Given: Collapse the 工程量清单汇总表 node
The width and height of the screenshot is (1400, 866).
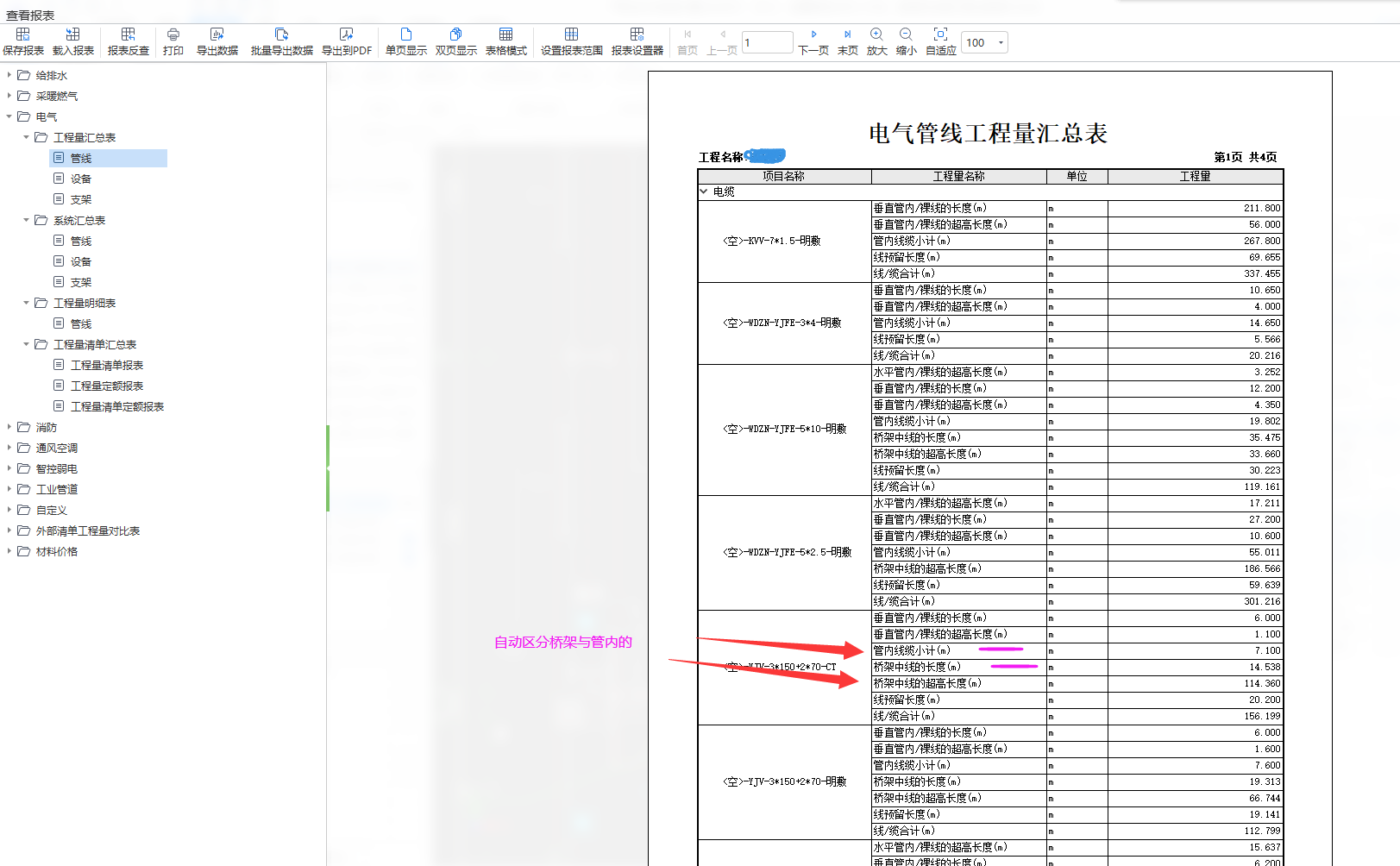Looking at the screenshot, I should pyautogui.click(x=27, y=344).
